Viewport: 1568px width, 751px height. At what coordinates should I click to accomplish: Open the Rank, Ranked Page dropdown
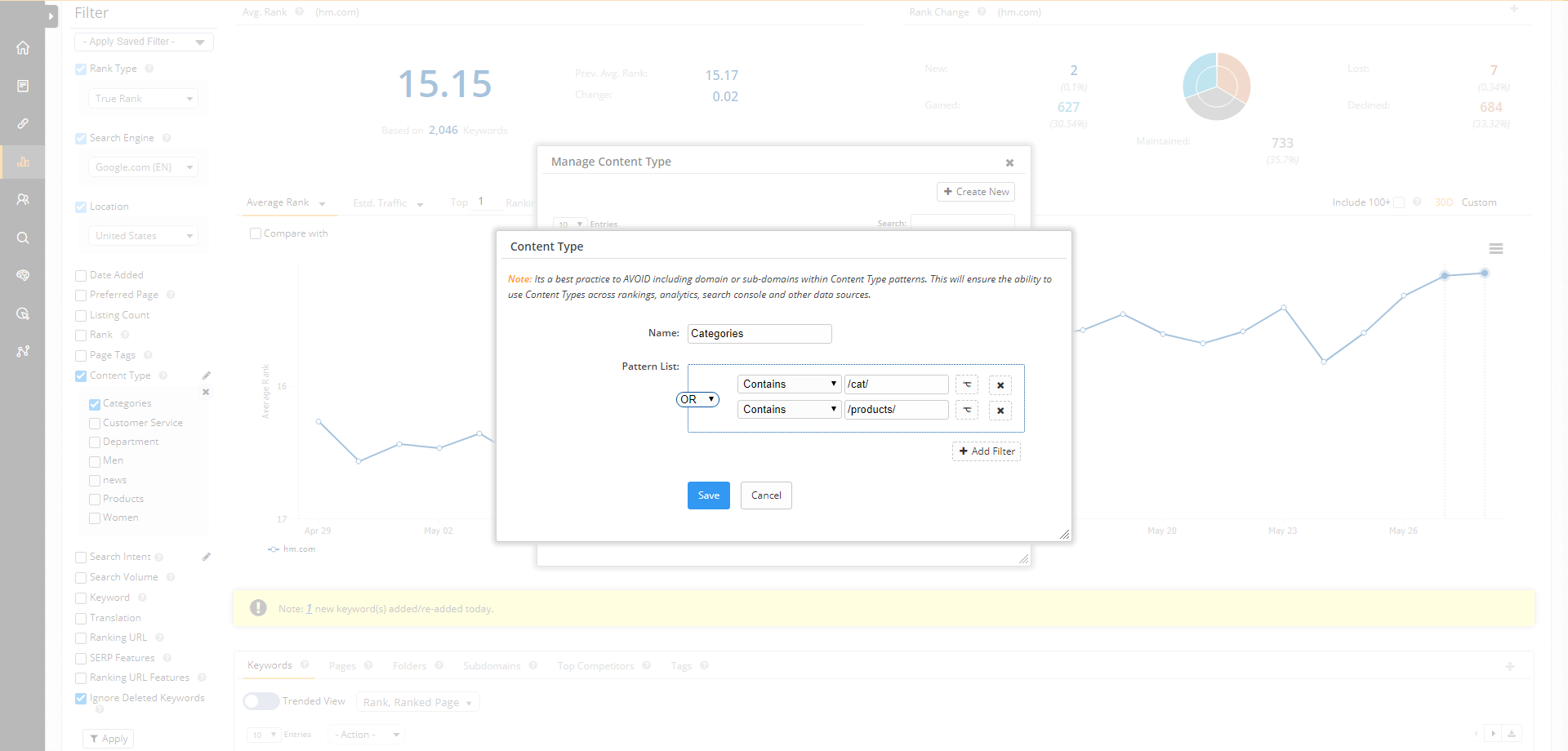[x=417, y=702]
